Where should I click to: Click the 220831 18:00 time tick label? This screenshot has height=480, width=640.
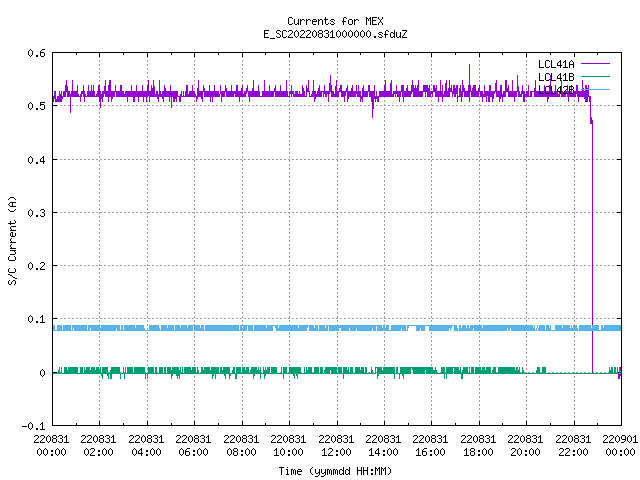478,446
